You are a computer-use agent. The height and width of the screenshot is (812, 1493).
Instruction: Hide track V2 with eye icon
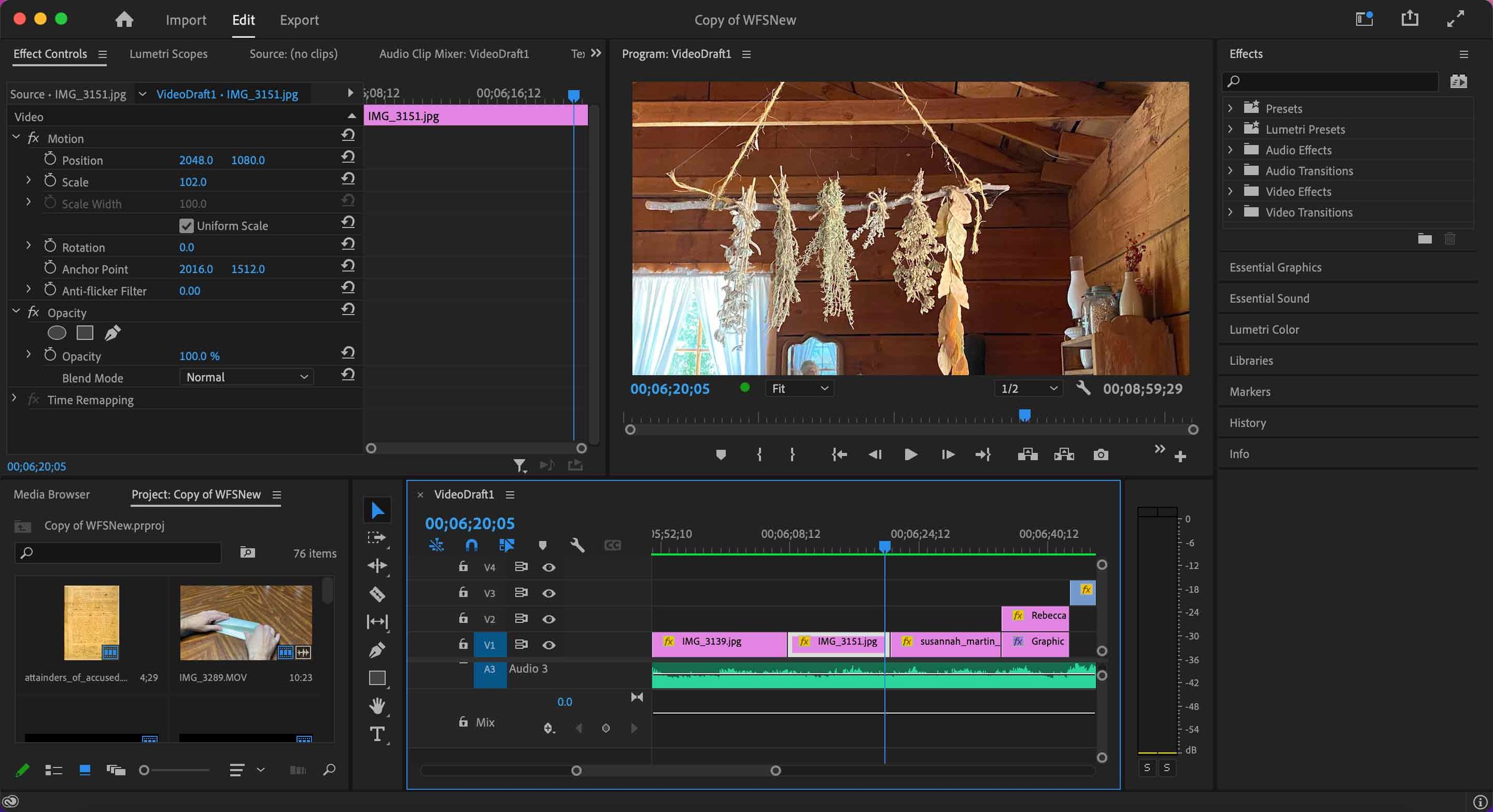coord(549,619)
